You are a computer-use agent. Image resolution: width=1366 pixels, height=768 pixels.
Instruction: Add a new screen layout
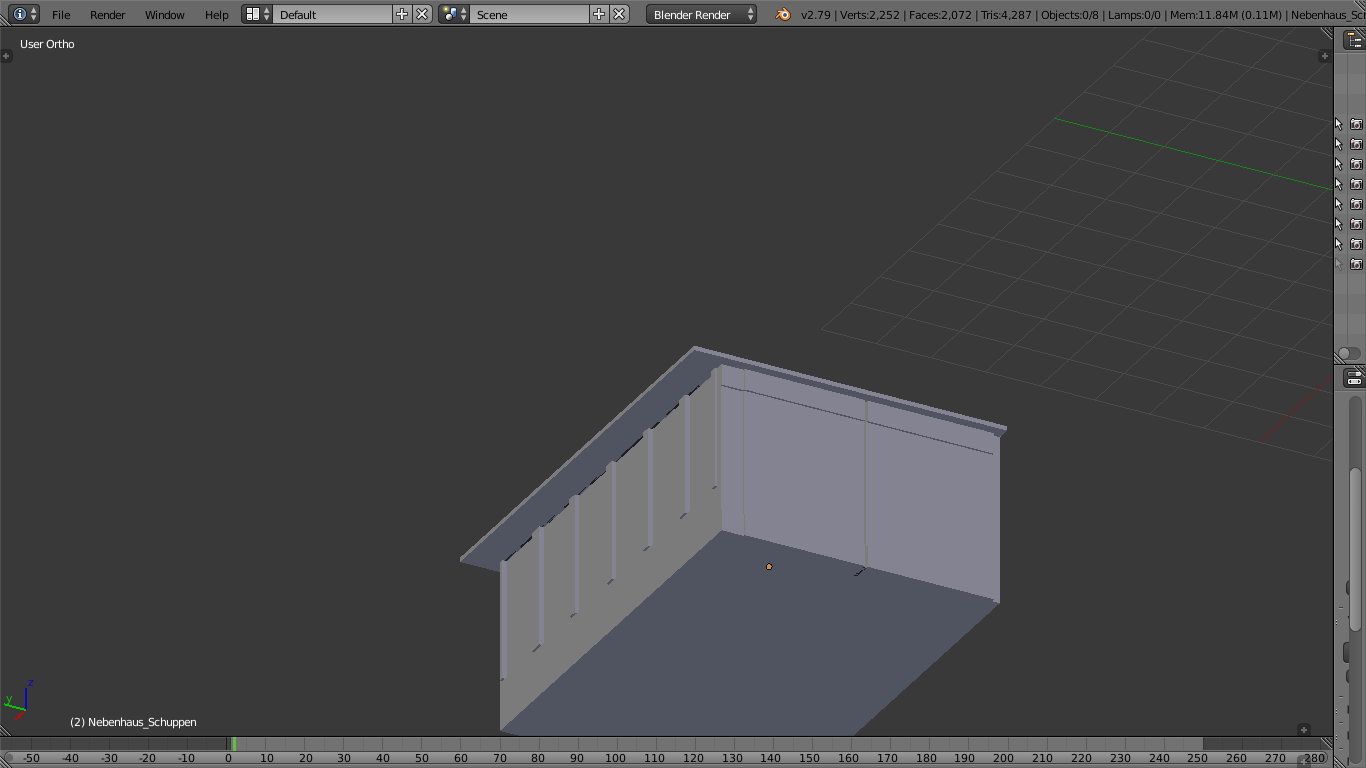(x=402, y=14)
